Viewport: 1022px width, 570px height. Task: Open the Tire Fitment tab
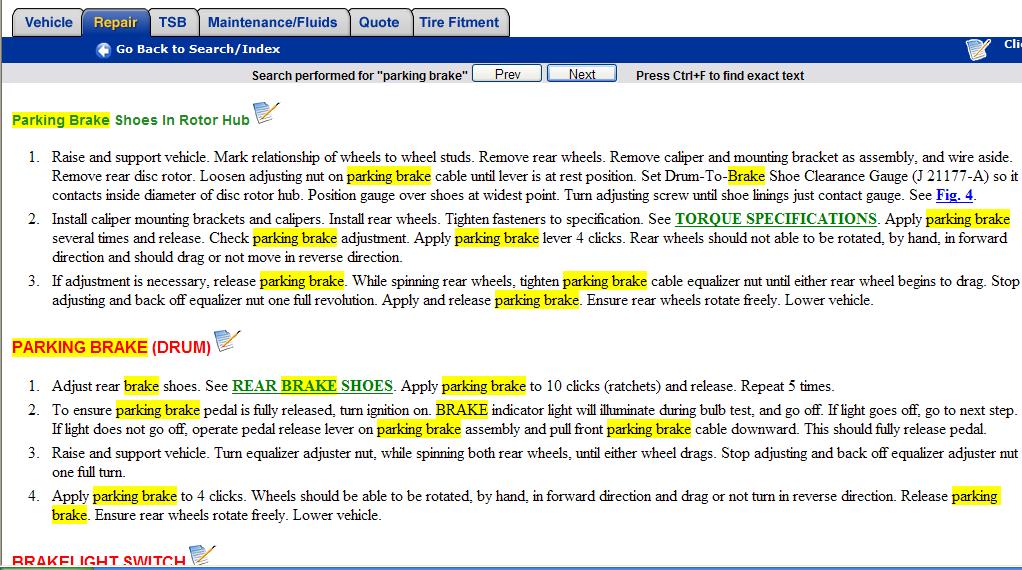tap(459, 22)
